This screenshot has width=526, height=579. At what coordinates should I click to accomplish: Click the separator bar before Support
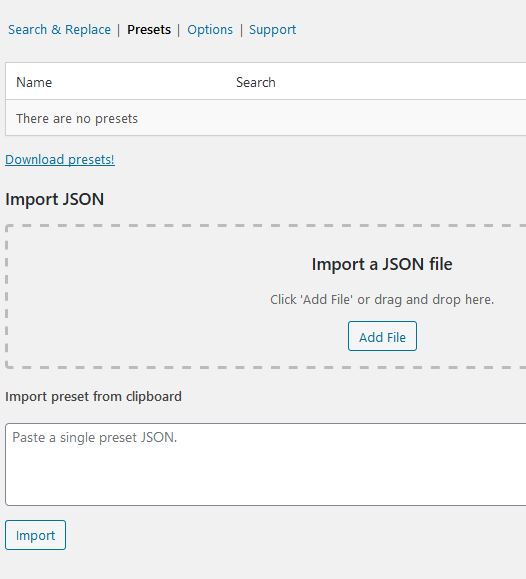coord(241,30)
